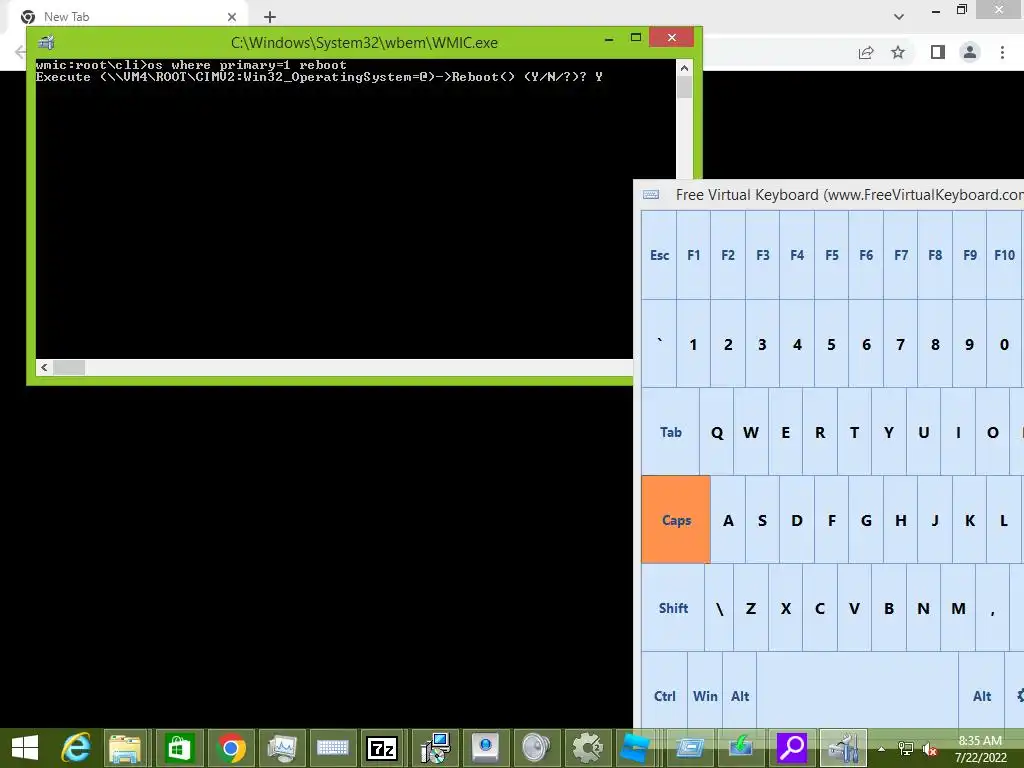The height and width of the screenshot is (768, 1024).
Task: Click WMIC scrollbar up arrow
Action: [684, 68]
